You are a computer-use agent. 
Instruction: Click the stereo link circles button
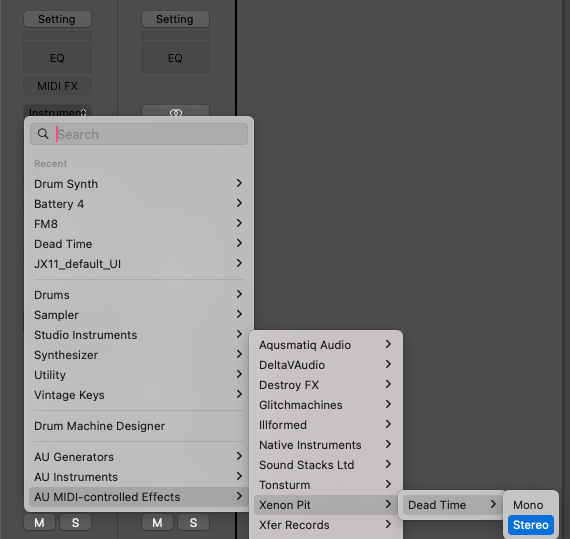[176, 112]
